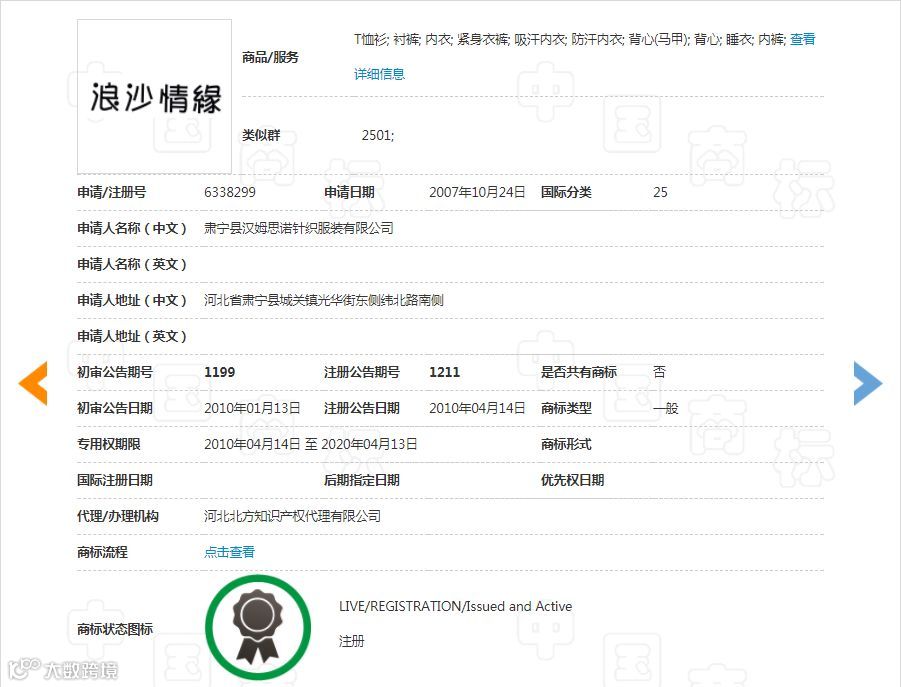Select status text LIVE/REGISTRATION/Issued and Active

pos(456,607)
